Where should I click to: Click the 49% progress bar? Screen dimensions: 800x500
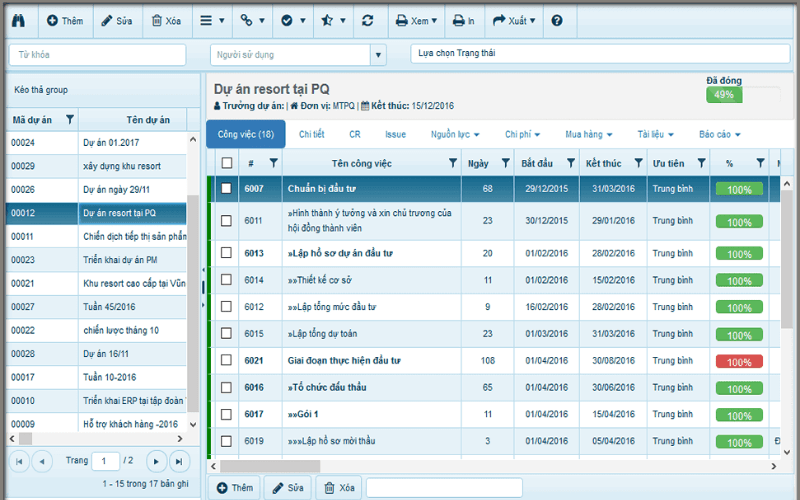(x=724, y=94)
